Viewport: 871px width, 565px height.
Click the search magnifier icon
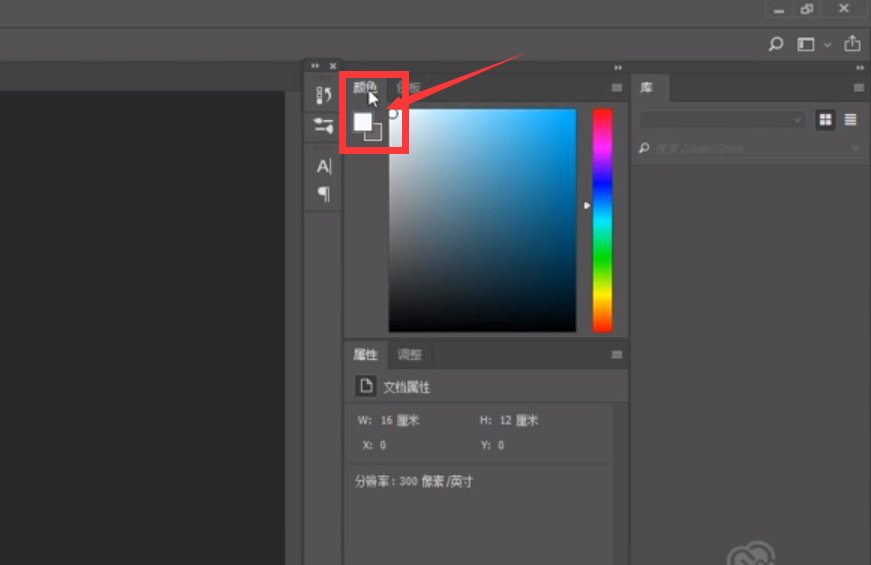(x=776, y=44)
